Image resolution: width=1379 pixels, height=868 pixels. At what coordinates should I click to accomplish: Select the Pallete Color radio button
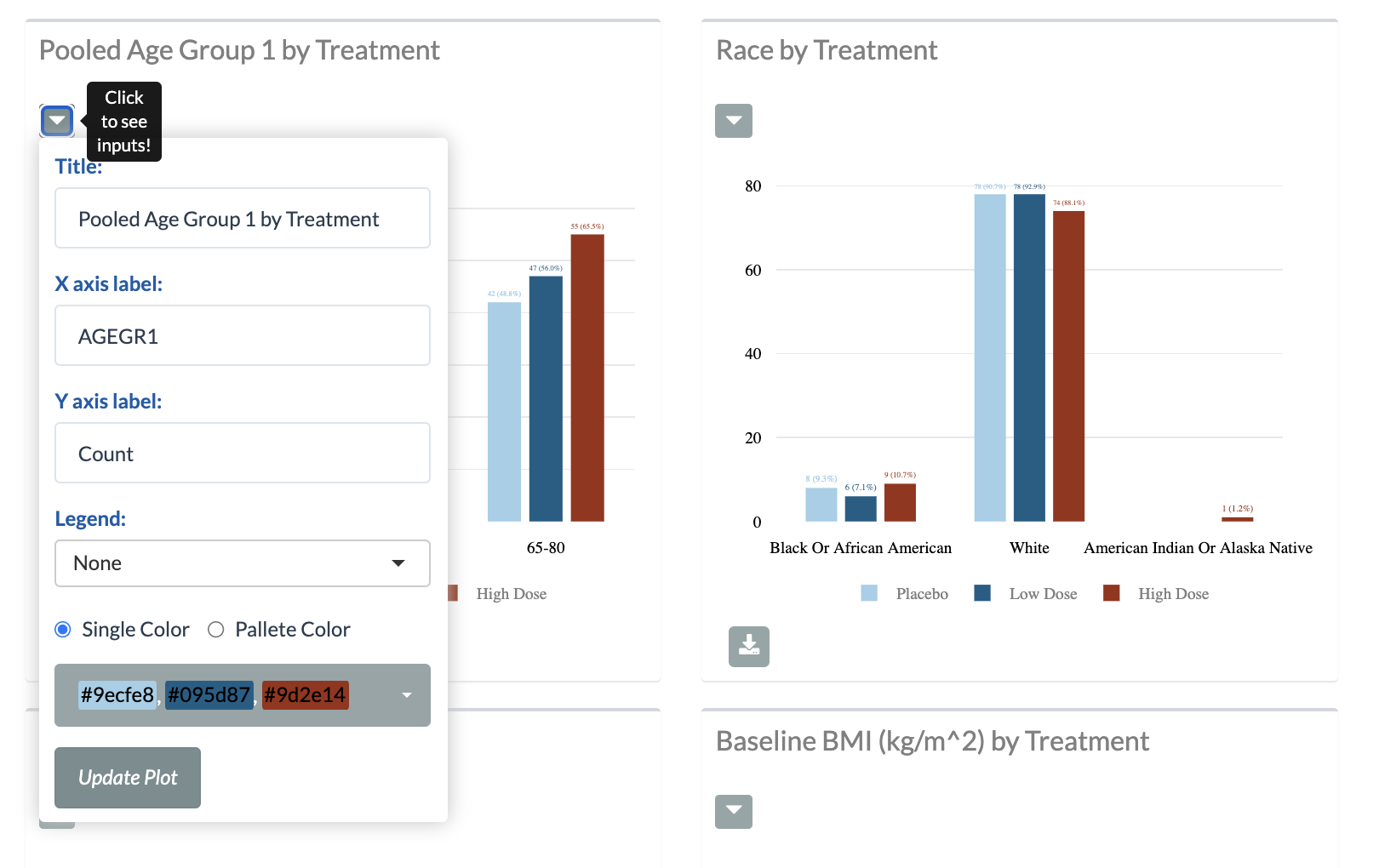pos(216,630)
